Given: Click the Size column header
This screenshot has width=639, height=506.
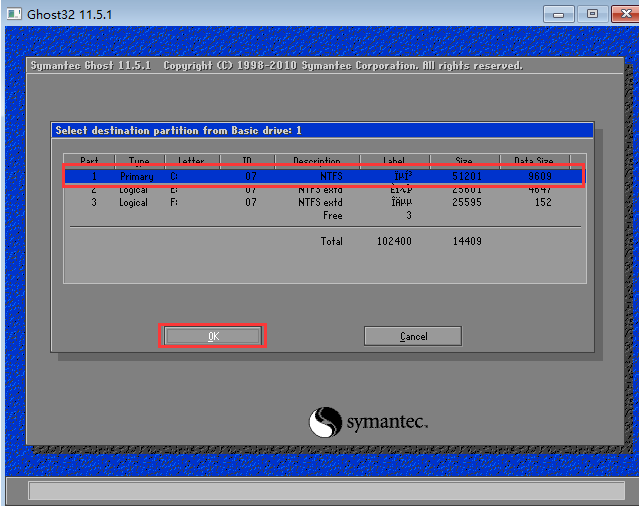Looking at the screenshot, I should point(463,161).
